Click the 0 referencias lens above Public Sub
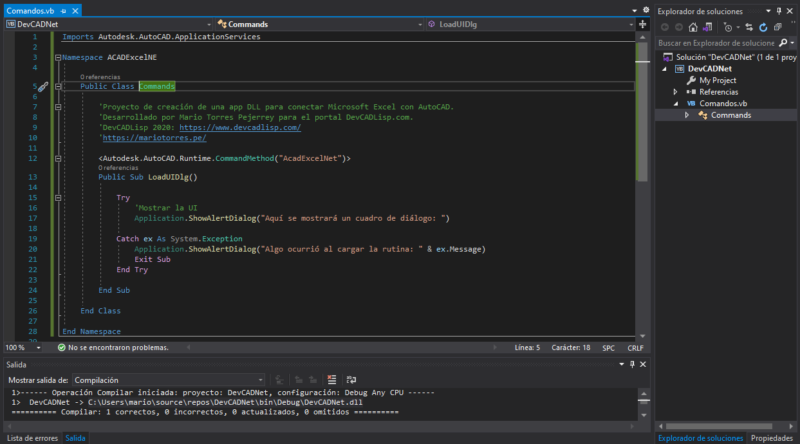Viewport: 800px width, 444px height. point(118,168)
